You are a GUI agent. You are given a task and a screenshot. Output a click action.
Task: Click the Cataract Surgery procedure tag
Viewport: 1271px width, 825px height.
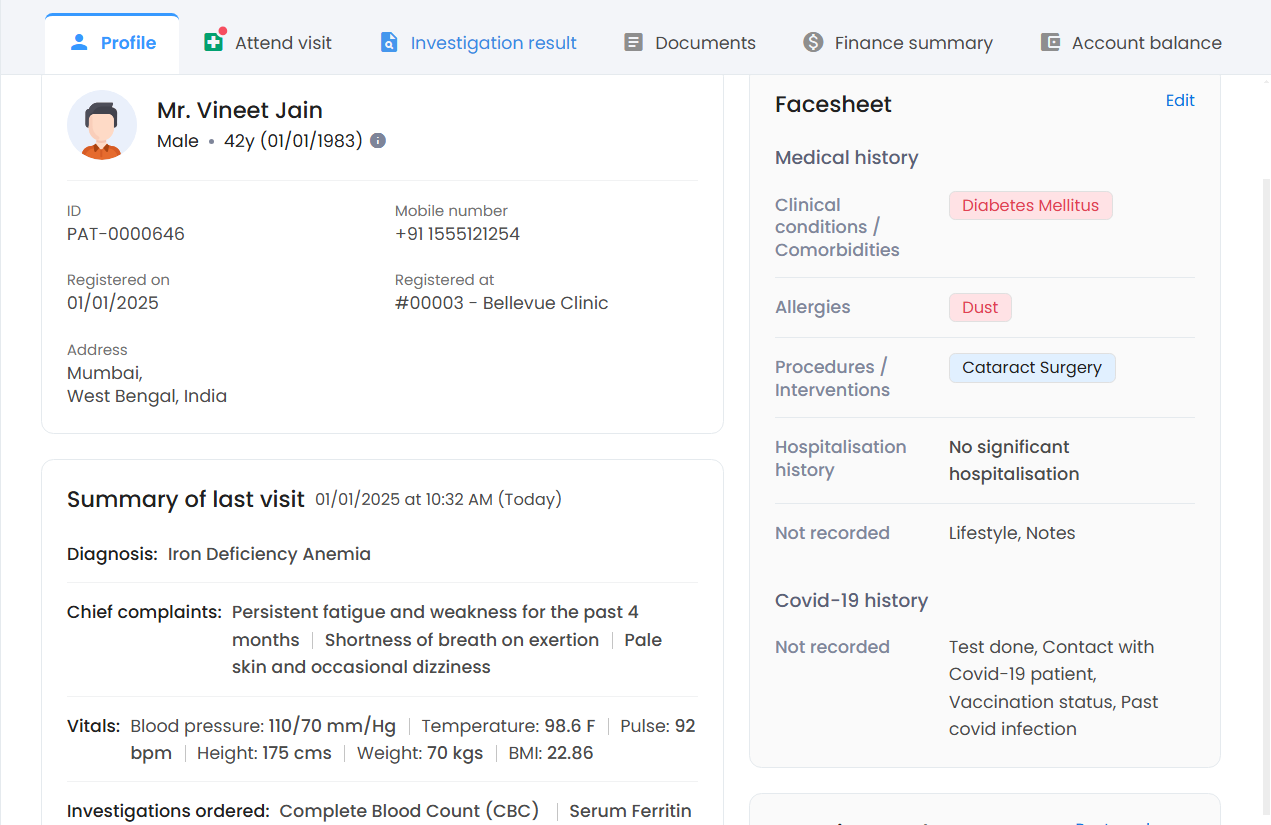pyautogui.click(x=1031, y=368)
